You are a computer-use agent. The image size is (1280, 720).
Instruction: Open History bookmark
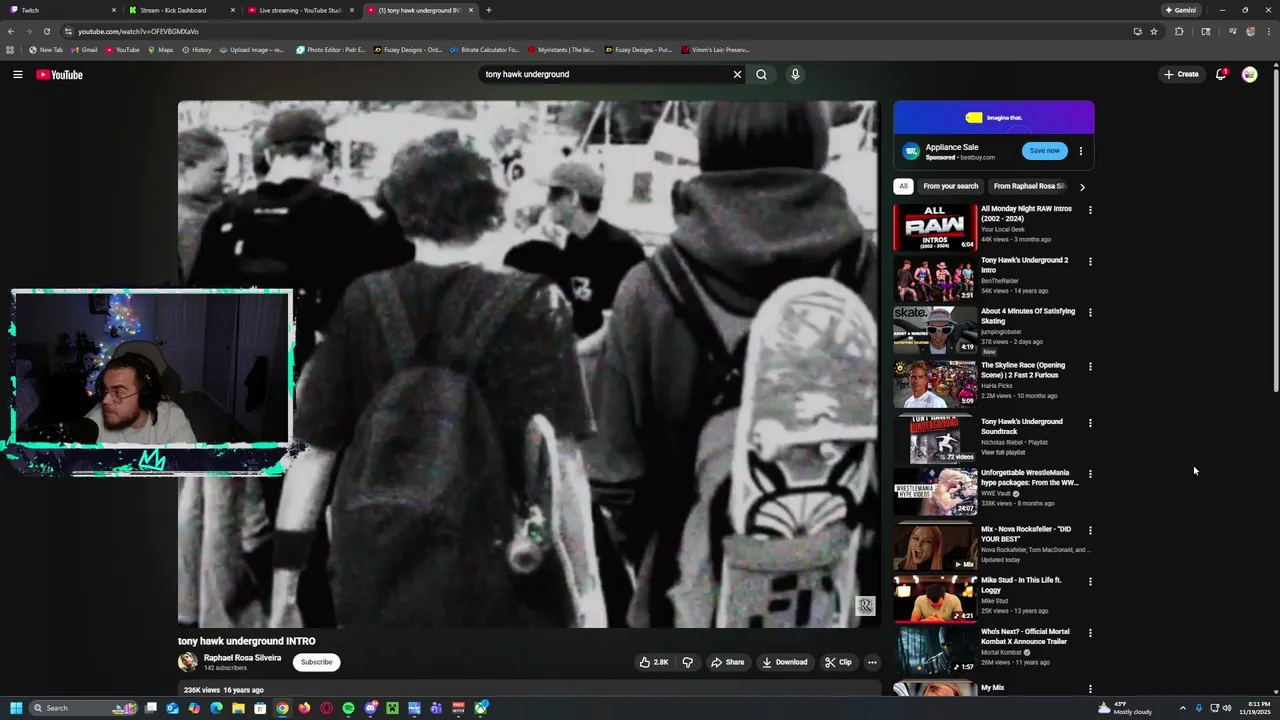coord(197,49)
